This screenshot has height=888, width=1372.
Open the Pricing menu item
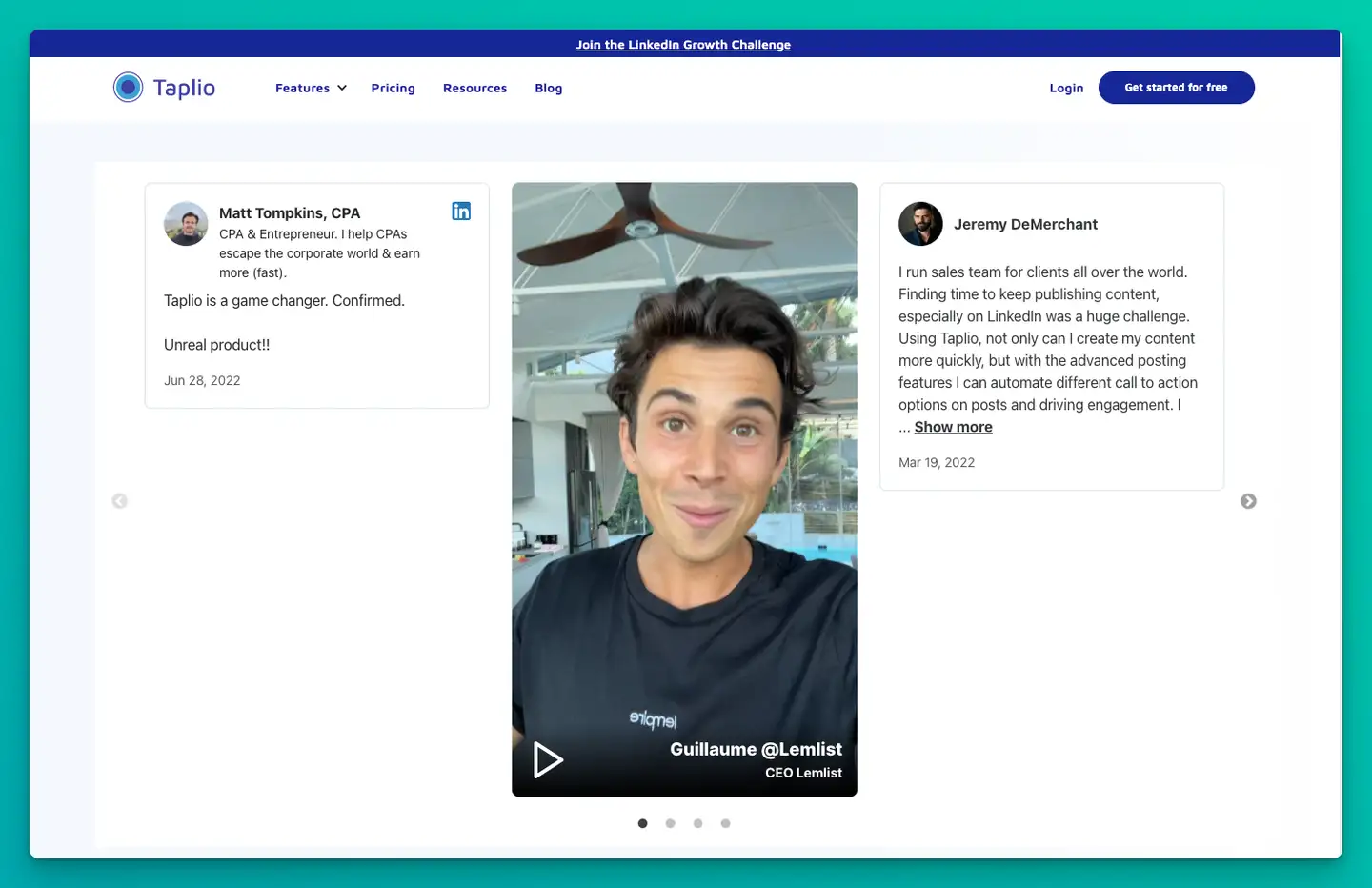pyautogui.click(x=393, y=88)
